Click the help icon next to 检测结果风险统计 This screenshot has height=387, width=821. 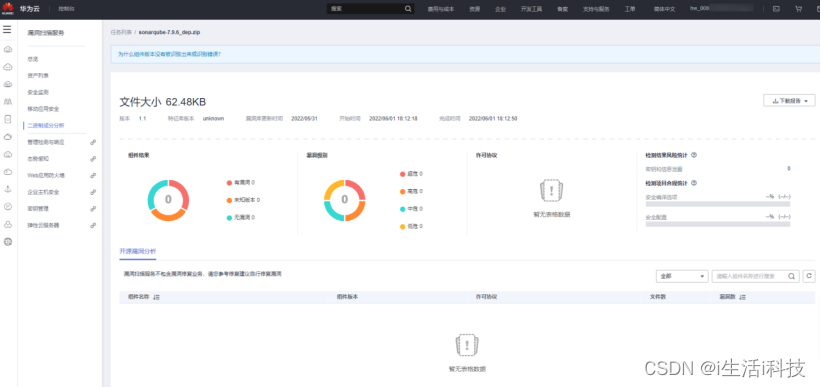pos(694,155)
